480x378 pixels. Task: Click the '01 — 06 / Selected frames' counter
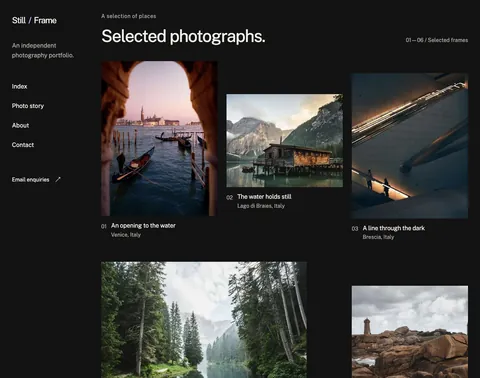[437, 40]
